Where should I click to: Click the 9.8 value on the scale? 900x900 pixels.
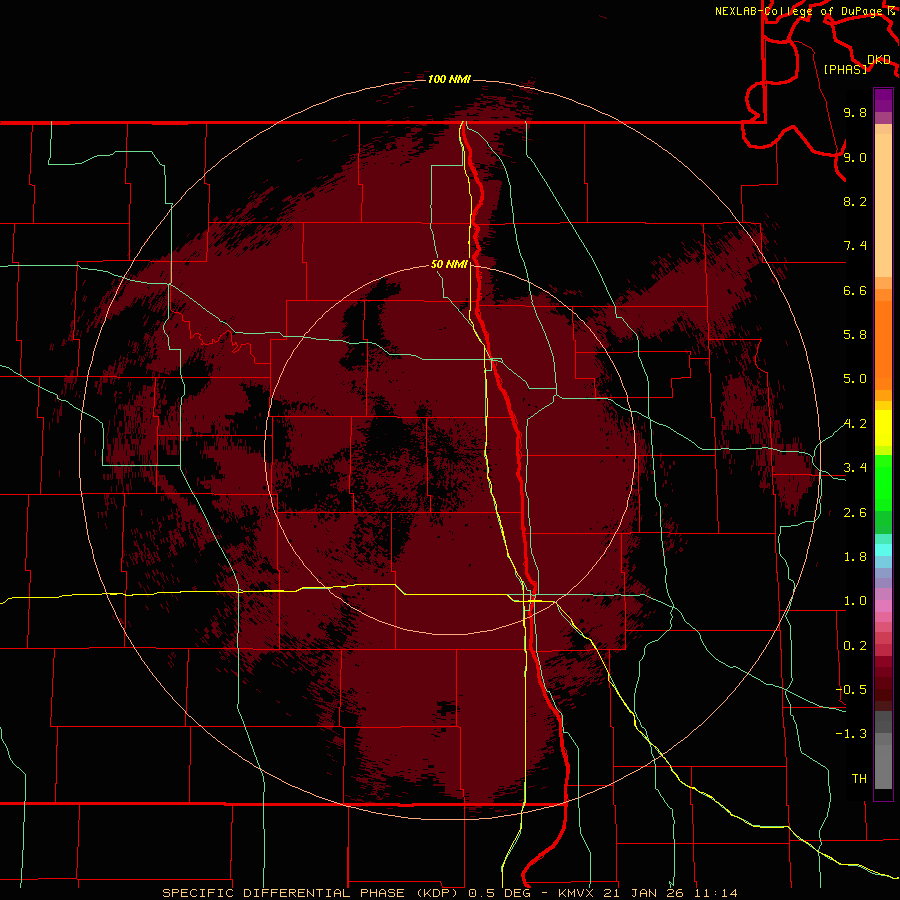855,112
